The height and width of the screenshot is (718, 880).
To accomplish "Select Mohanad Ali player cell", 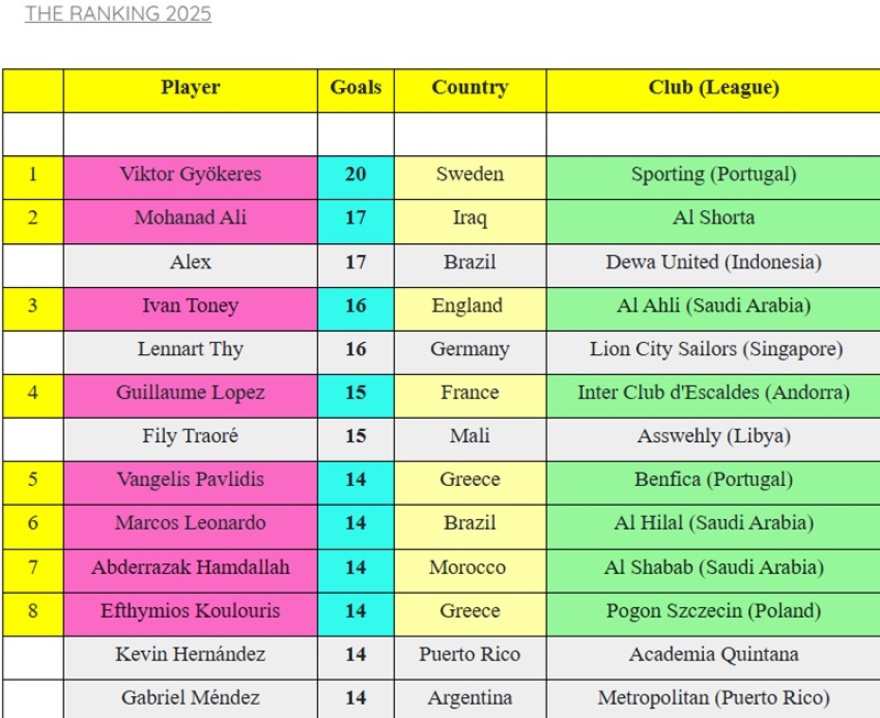I will coord(190,218).
